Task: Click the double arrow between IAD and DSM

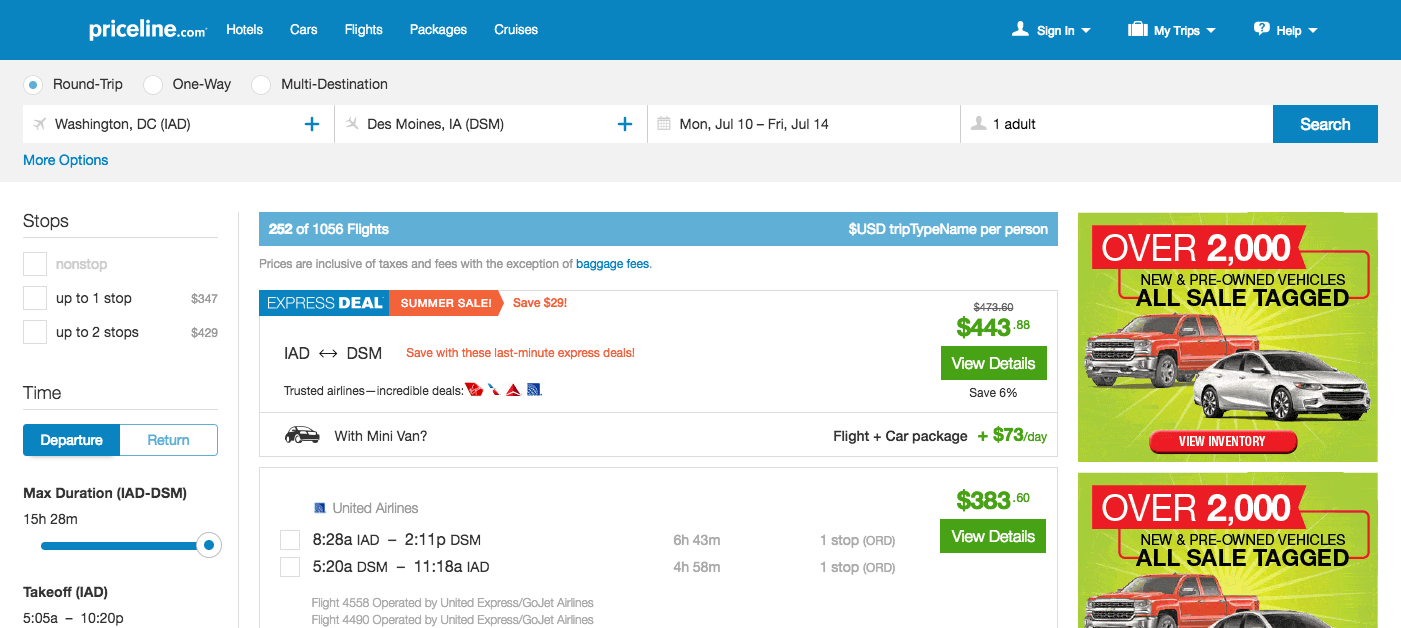Action: pos(328,353)
